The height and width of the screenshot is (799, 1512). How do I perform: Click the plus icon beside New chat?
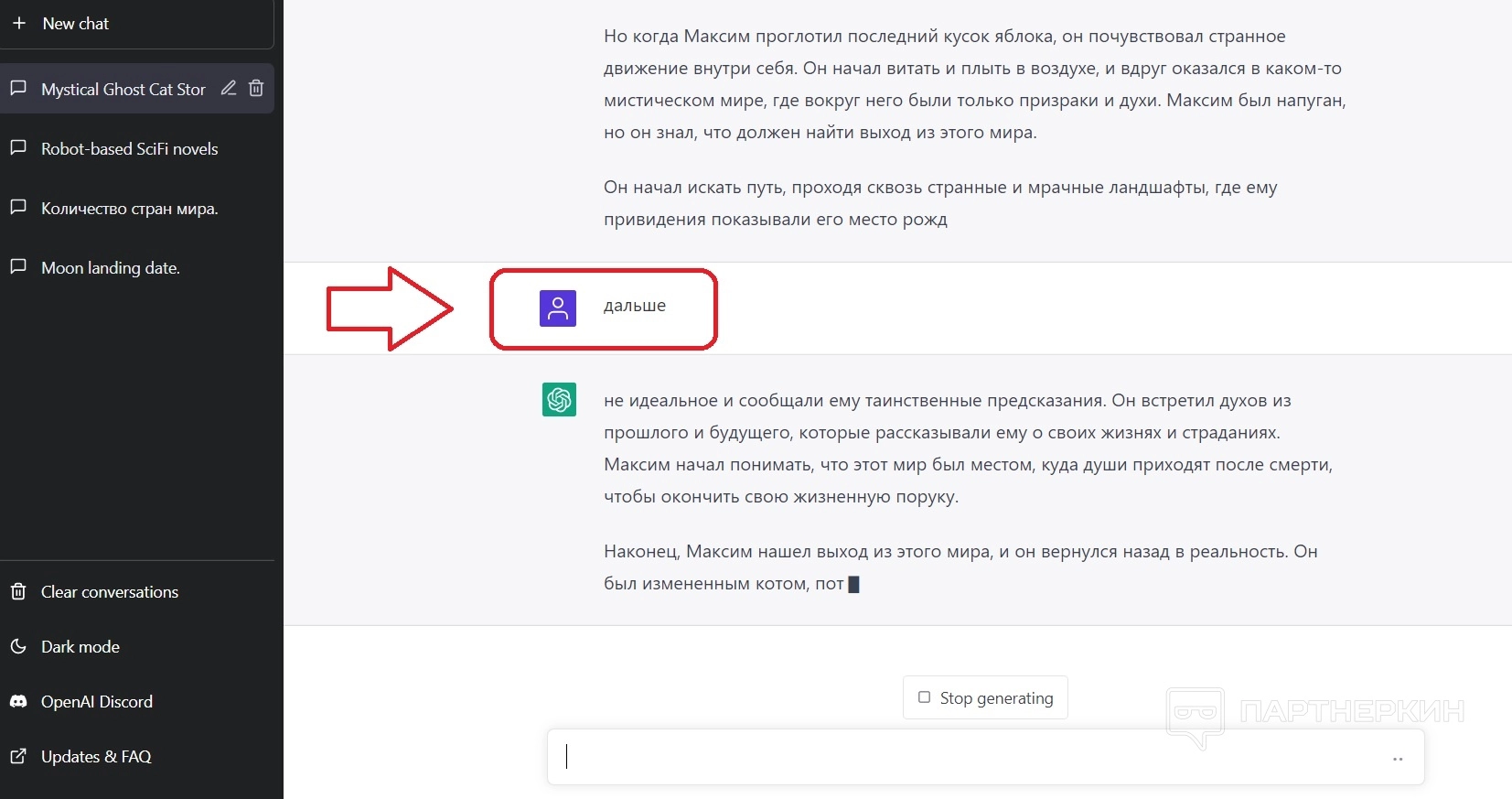click(19, 23)
